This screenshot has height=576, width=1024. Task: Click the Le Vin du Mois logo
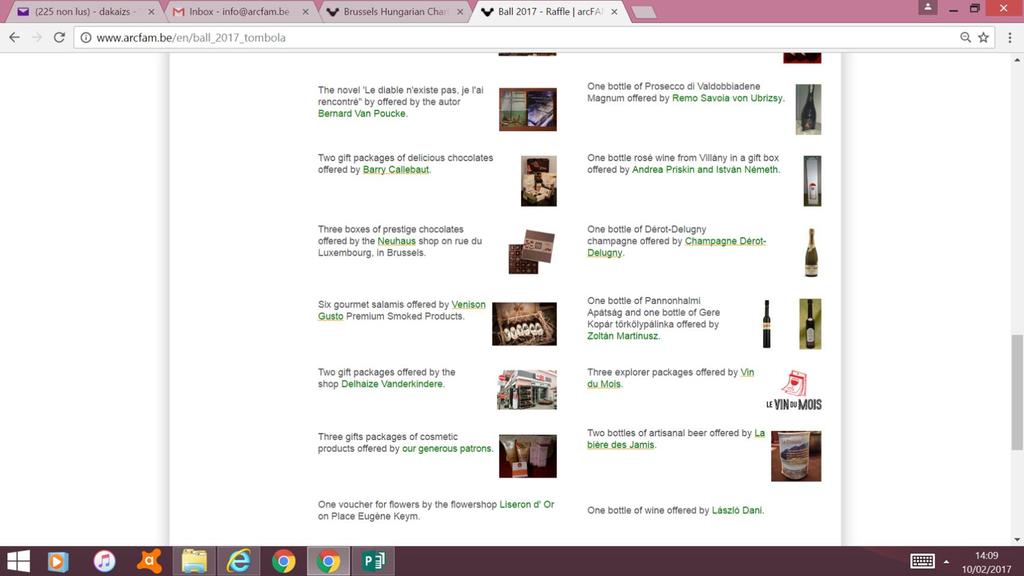point(793,390)
